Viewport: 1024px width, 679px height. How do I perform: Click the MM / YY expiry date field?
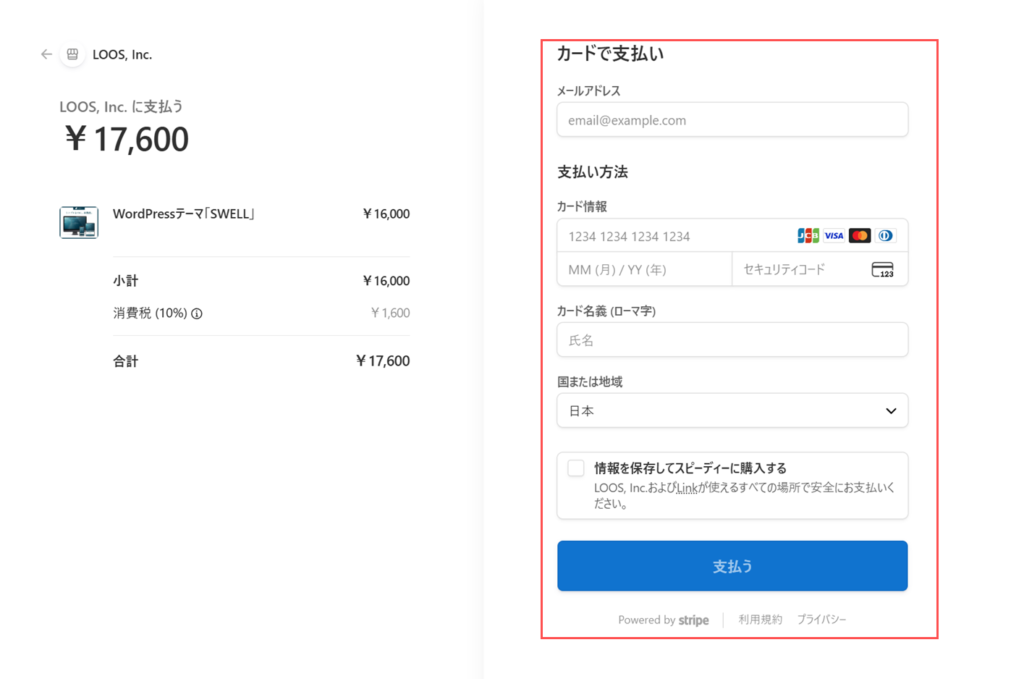(x=644, y=270)
